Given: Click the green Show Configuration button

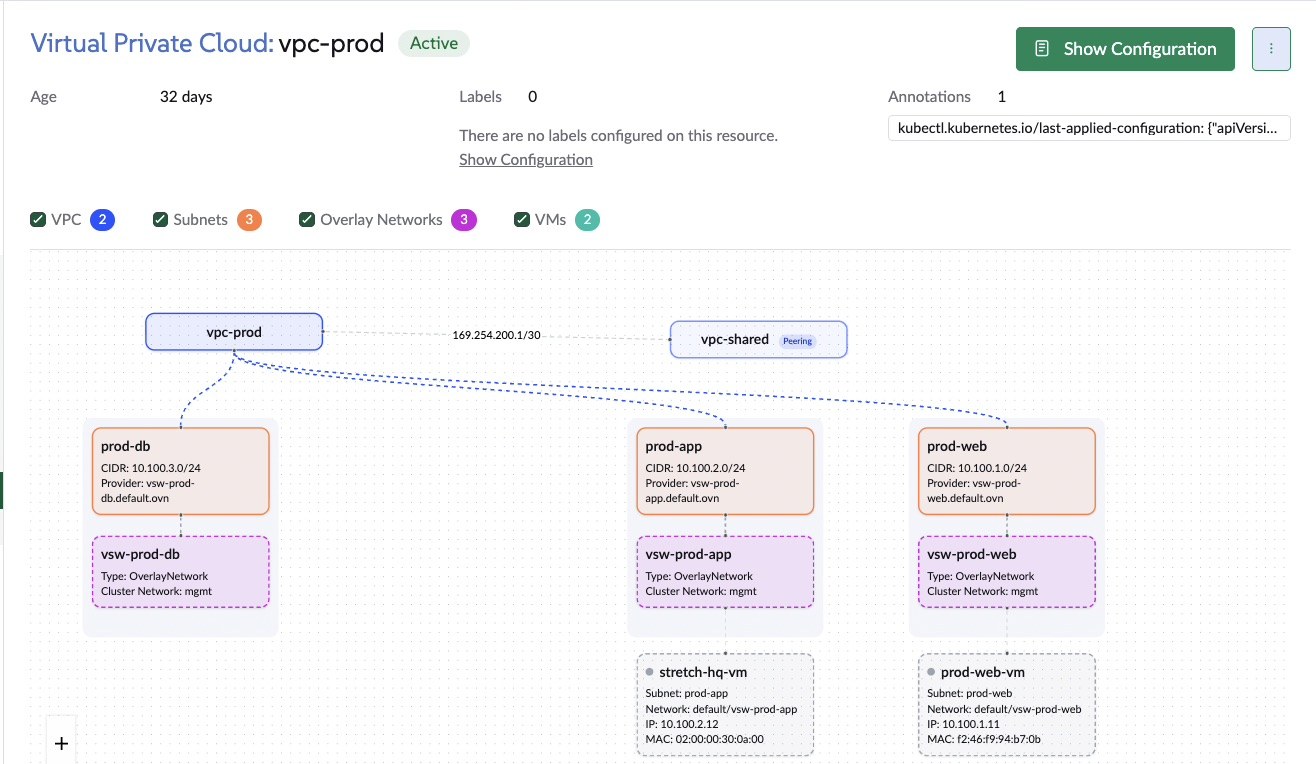Looking at the screenshot, I should coord(1125,48).
